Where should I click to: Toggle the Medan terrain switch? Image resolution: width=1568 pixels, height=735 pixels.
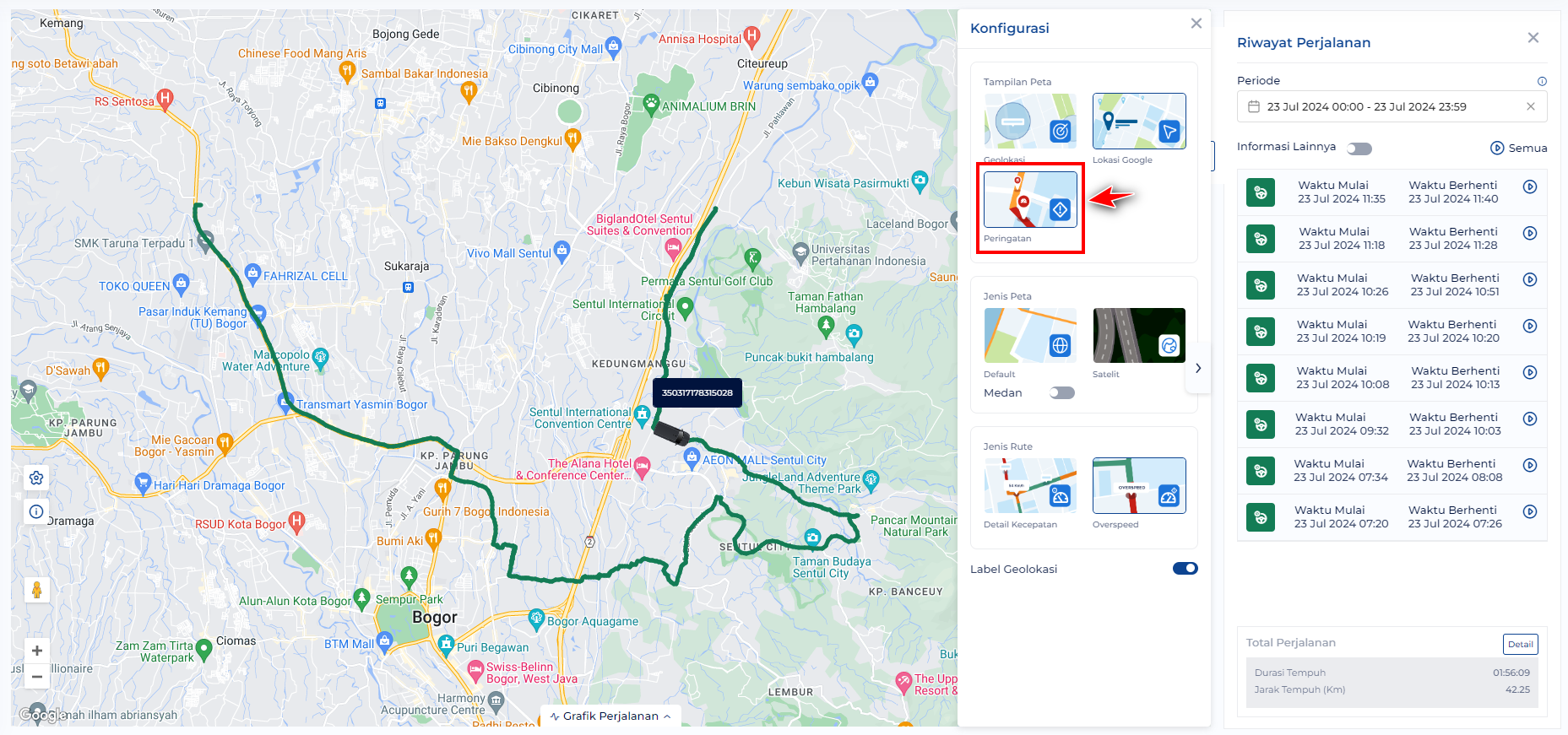click(1062, 393)
